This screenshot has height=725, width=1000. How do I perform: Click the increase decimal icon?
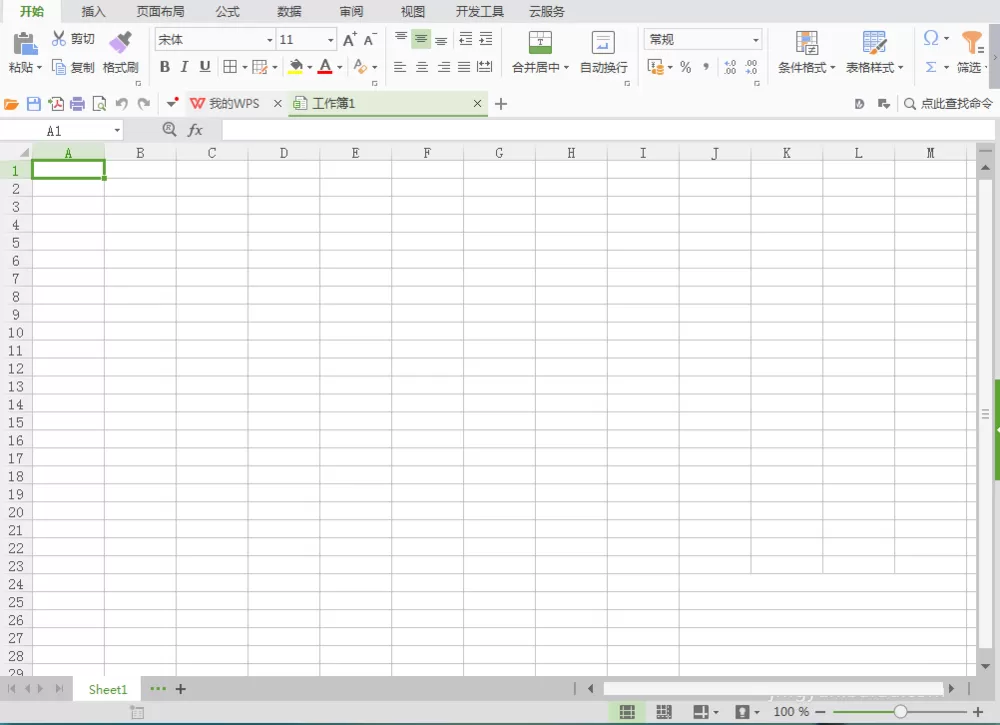pyautogui.click(x=730, y=66)
